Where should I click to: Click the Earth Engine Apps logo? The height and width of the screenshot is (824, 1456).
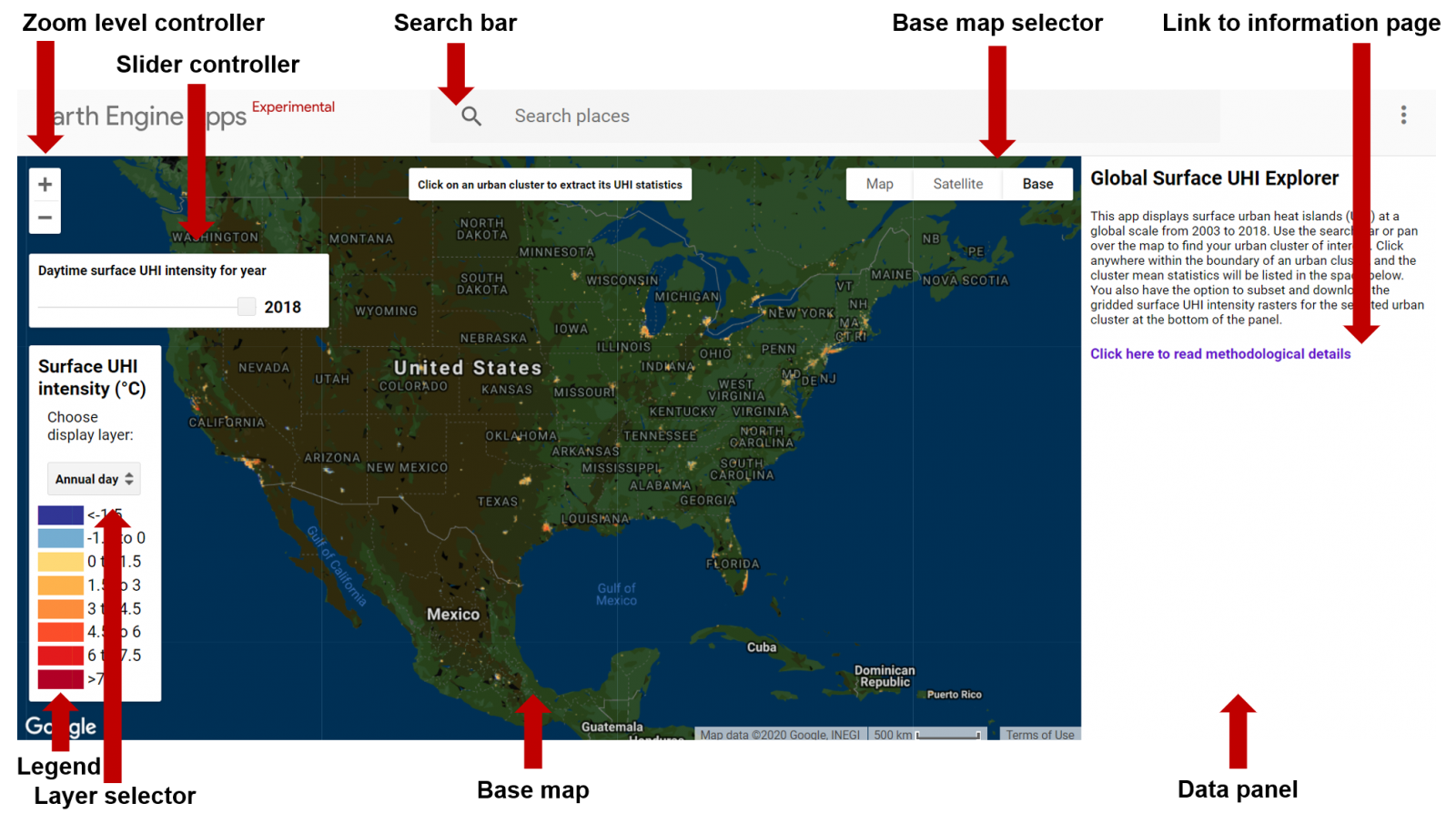point(146,116)
